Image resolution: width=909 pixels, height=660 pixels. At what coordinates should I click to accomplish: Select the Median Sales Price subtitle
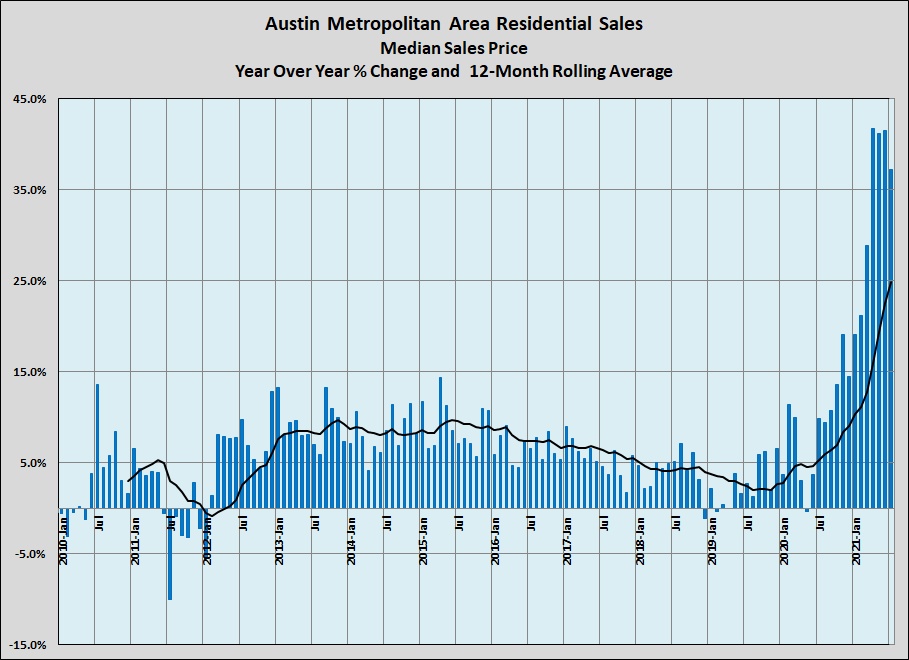click(x=454, y=47)
